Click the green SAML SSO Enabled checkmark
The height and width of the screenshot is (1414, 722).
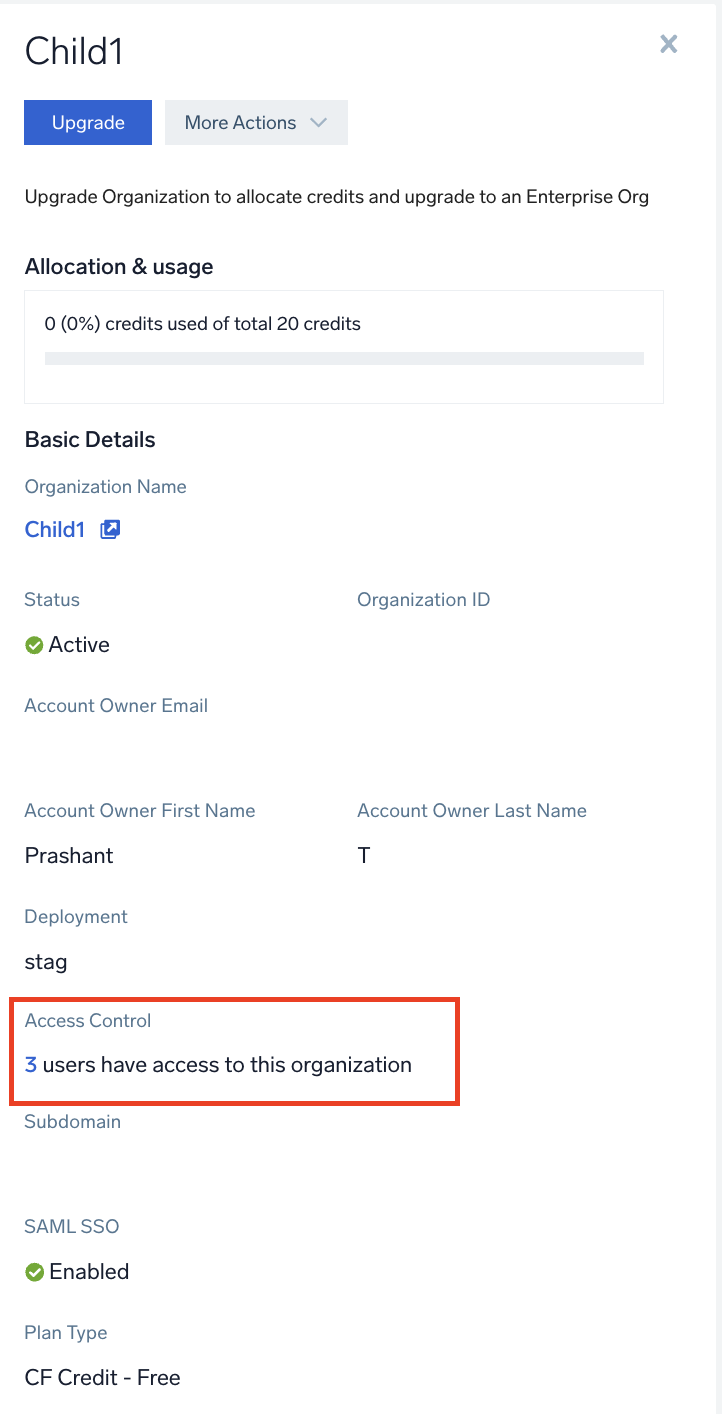tap(34, 1272)
